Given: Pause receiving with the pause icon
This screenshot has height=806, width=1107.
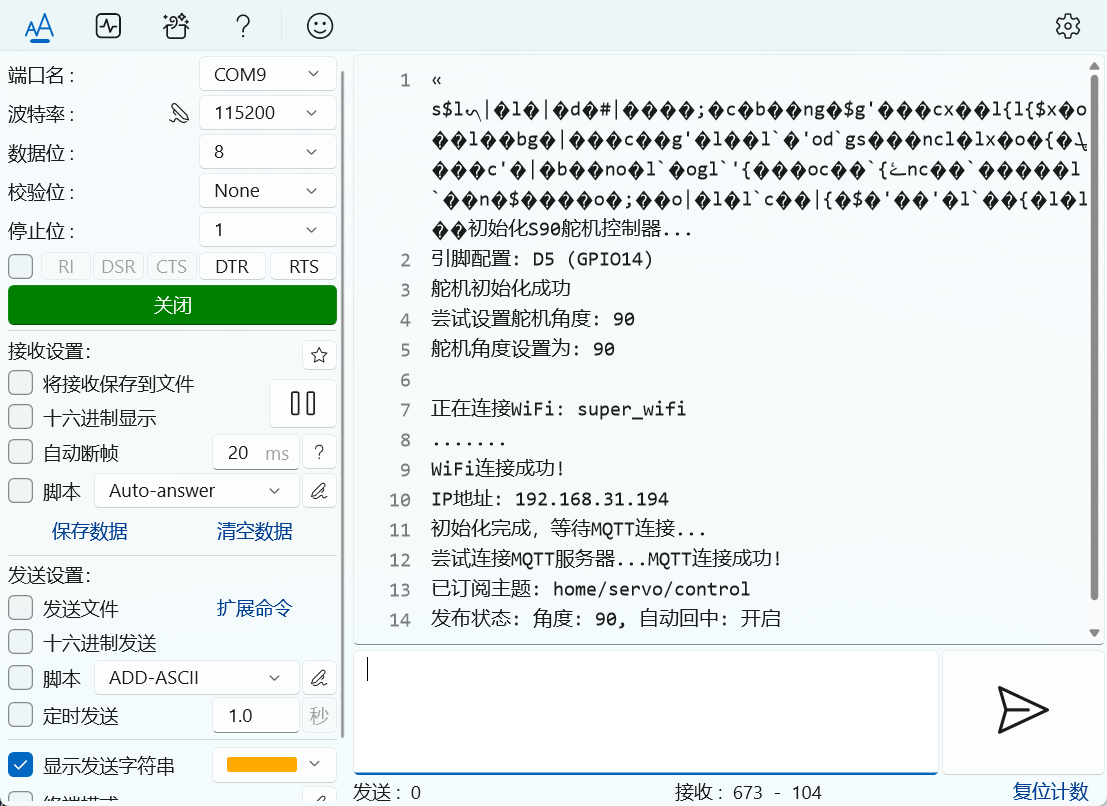Looking at the screenshot, I should [303, 403].
